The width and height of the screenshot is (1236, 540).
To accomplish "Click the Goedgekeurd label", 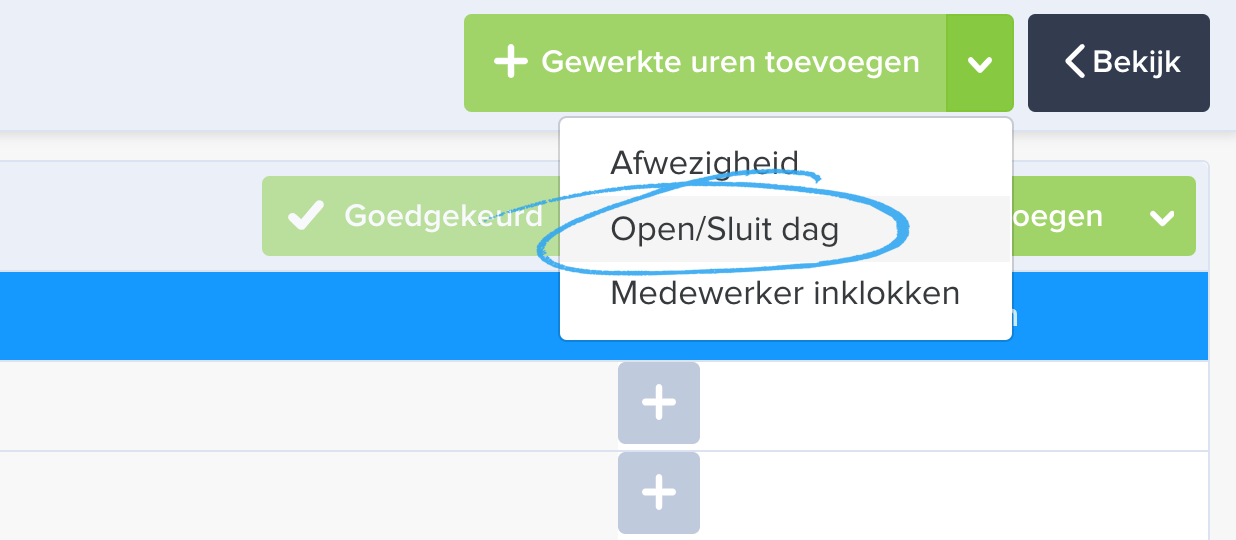I will point(443,216).
